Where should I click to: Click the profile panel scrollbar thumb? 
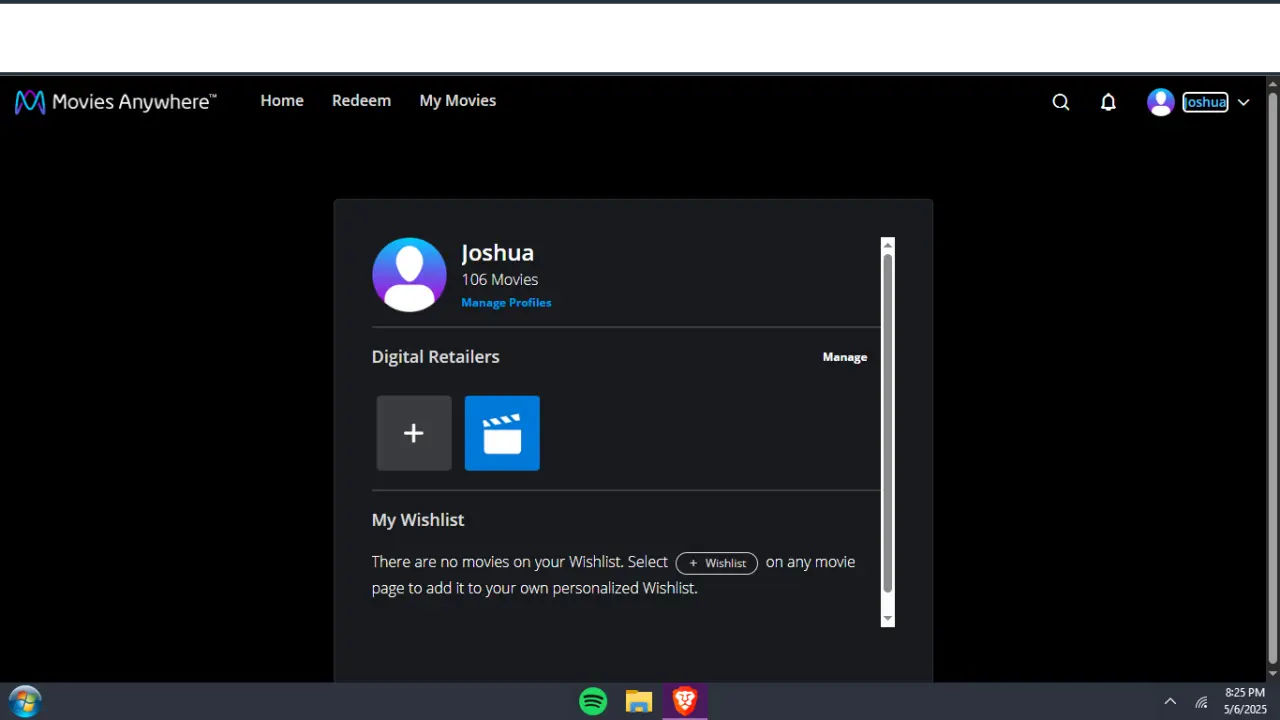point(887,424)
